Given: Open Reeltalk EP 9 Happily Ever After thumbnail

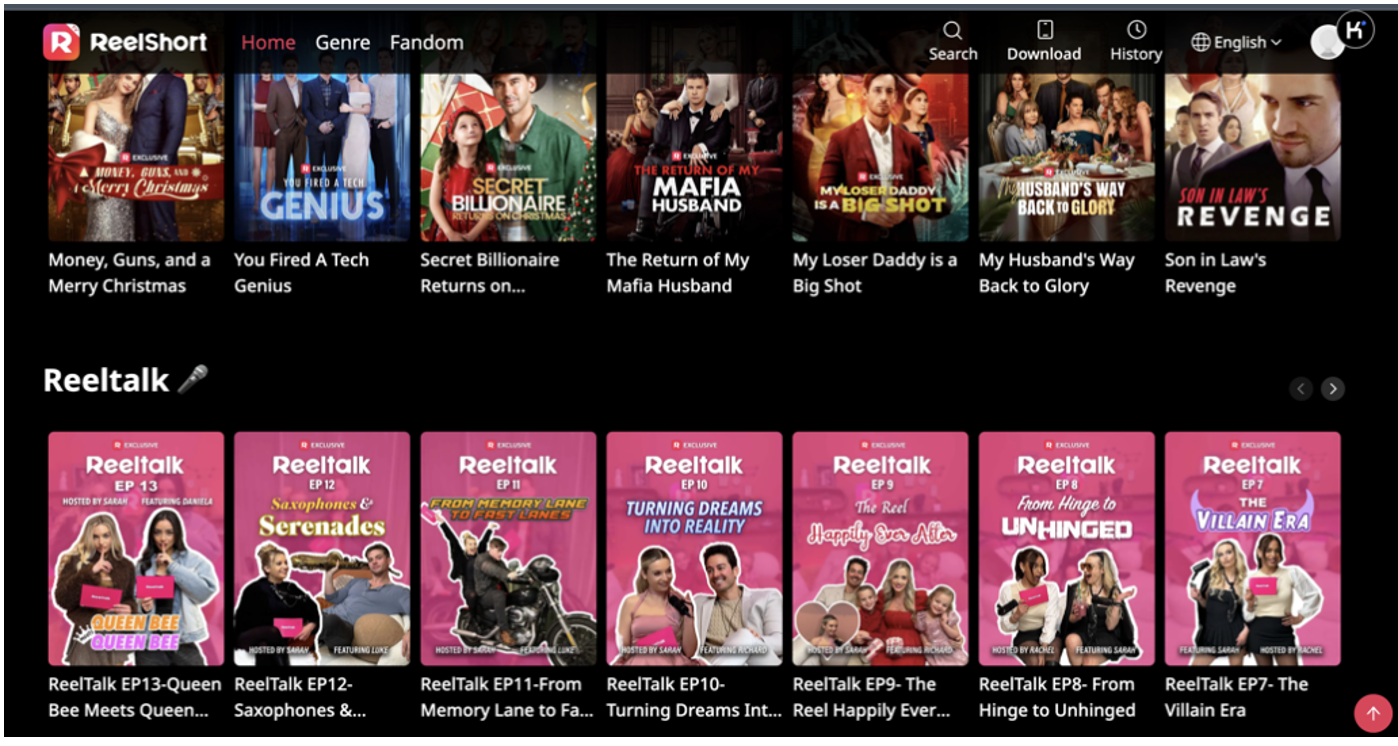Looking at the screenshot, I should 880,548.
